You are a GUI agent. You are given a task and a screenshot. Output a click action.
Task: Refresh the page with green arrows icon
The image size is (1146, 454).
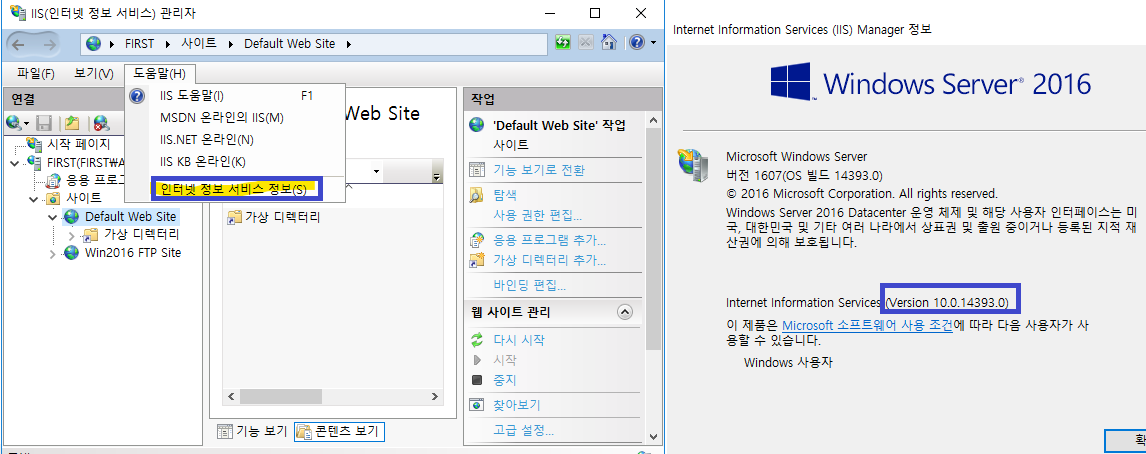click(563, 42)
